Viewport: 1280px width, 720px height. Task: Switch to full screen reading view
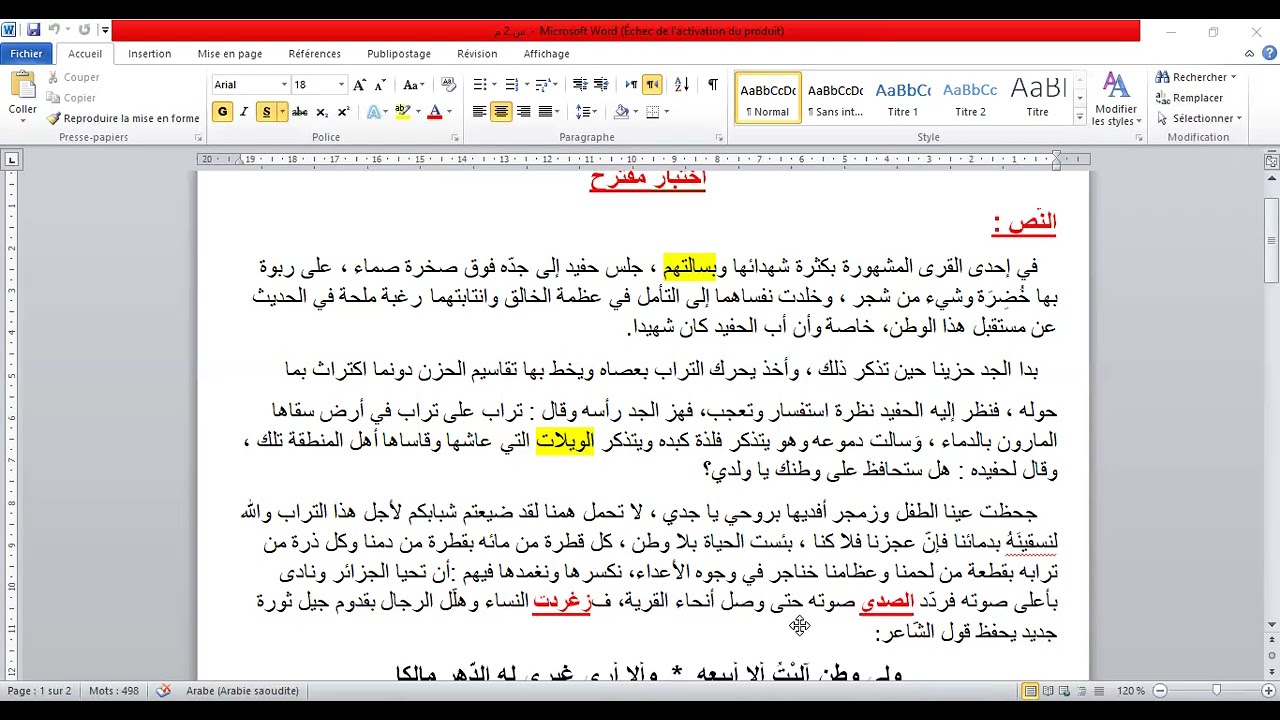pyautogui.click(x=1048, y=691)
